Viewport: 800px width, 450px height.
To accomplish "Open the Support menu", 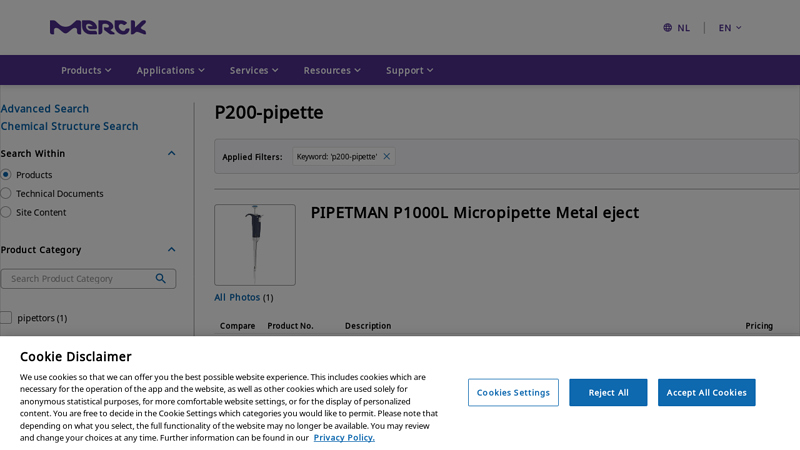I will tap(410, 70).
